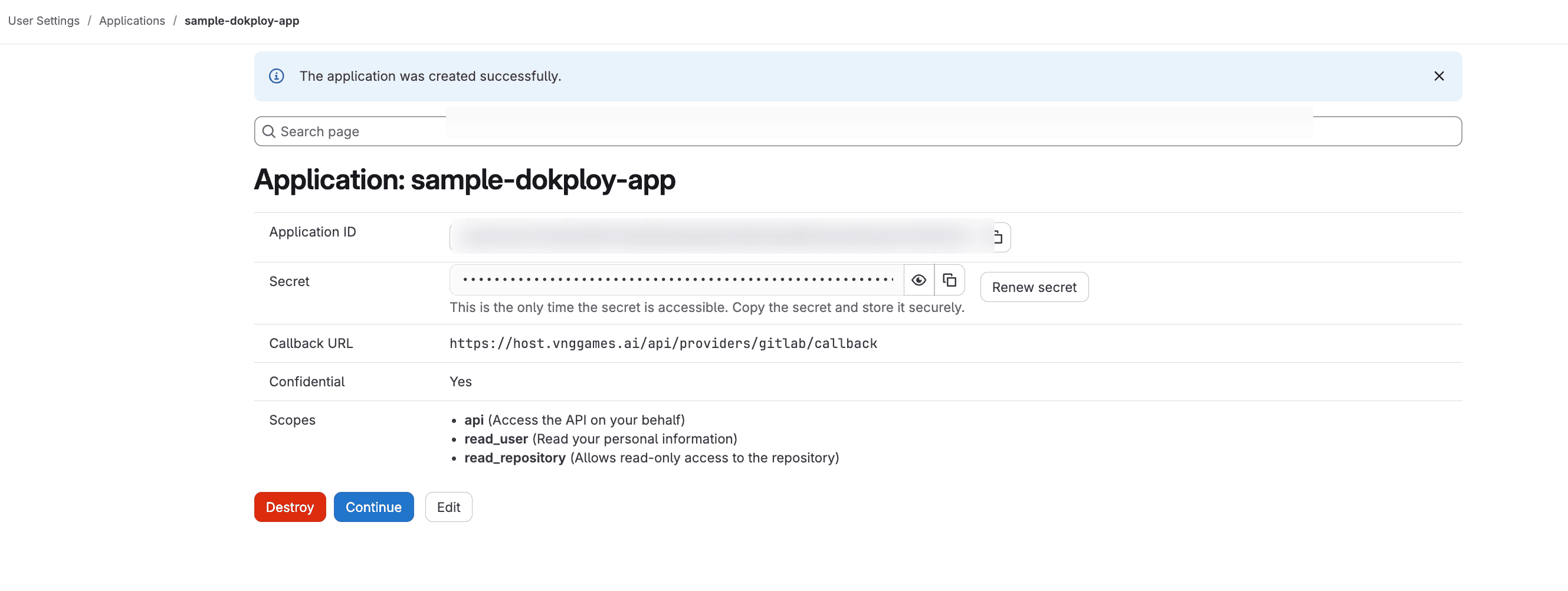
Task: Click the Application: sample-dokploy-app heading
Action: point(465,179)
